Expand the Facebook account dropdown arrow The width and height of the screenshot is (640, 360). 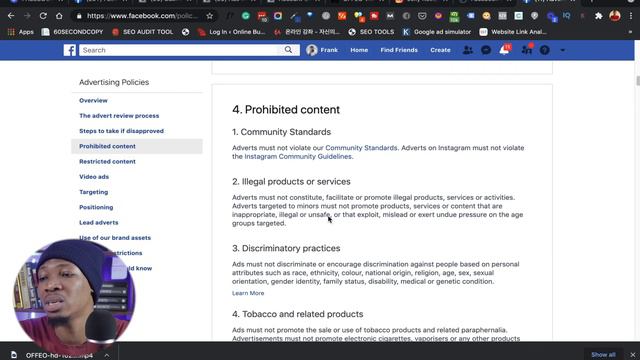coord(562,50)
